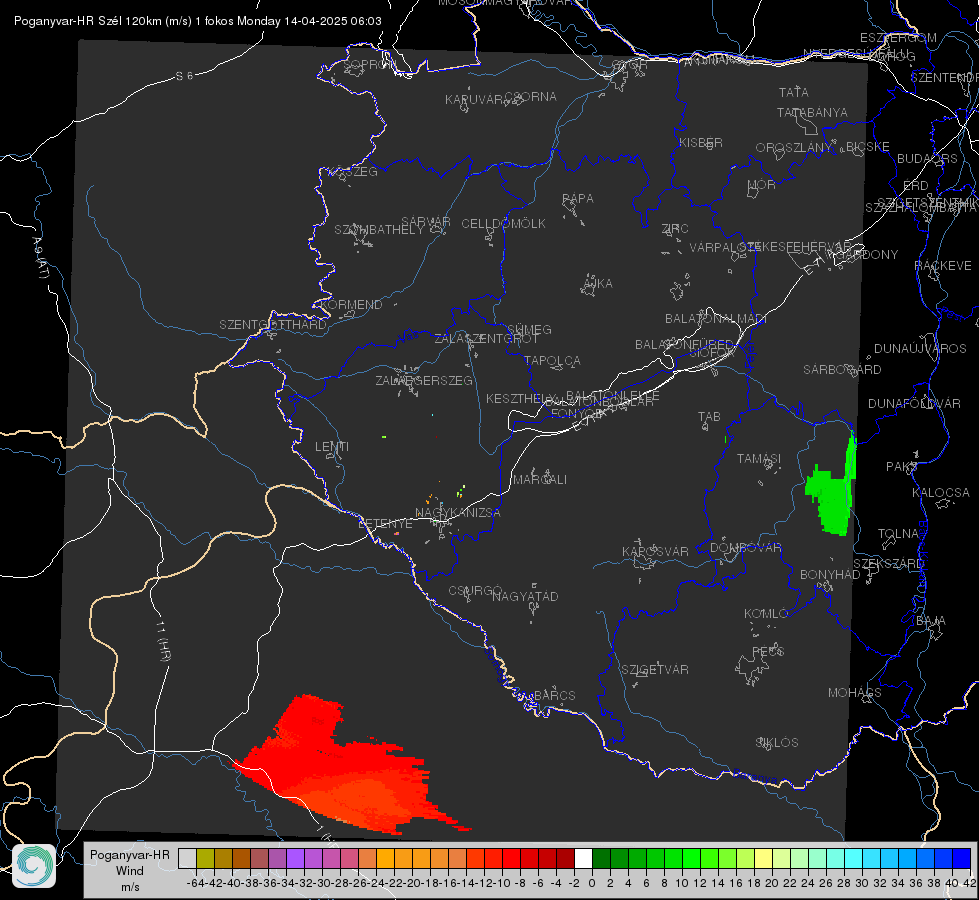Click the SIKLOS town label
This screenshot has height=900, width=979.
[777, 743]
